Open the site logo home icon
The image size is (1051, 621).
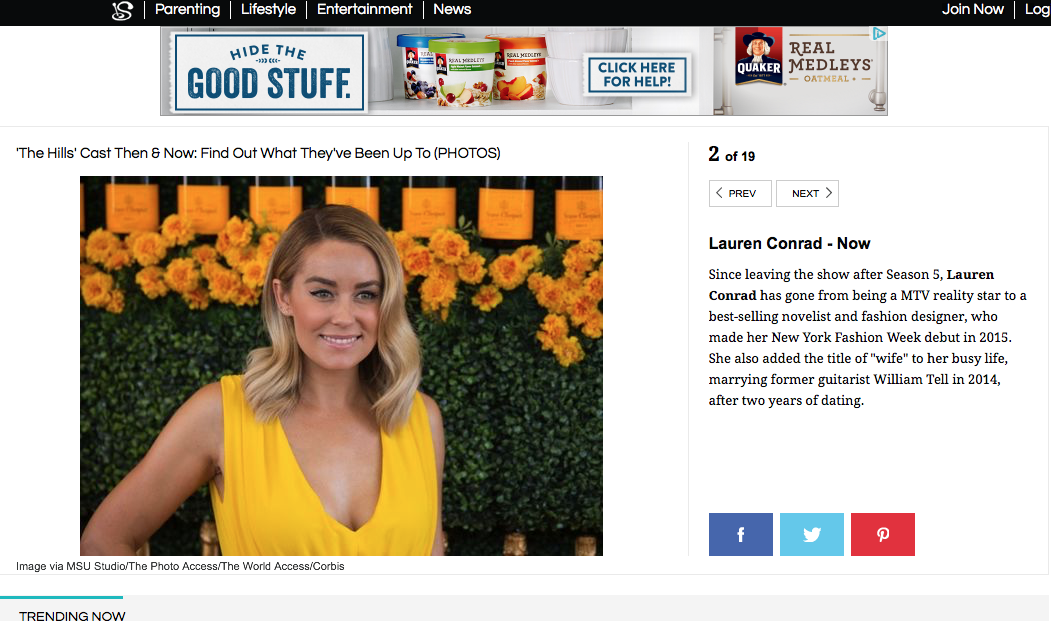[122, 11]
